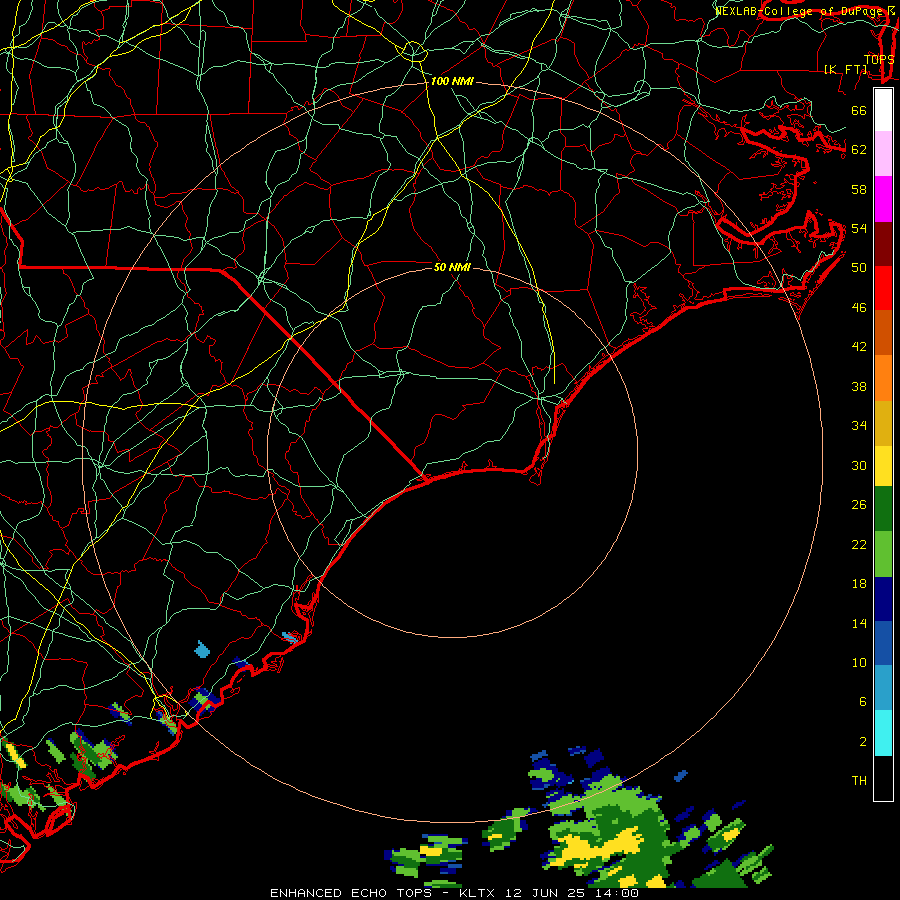The width and height of the screenshot is (900, 900).
Task: Click the '[K FT]' units label
Action: 845,69
